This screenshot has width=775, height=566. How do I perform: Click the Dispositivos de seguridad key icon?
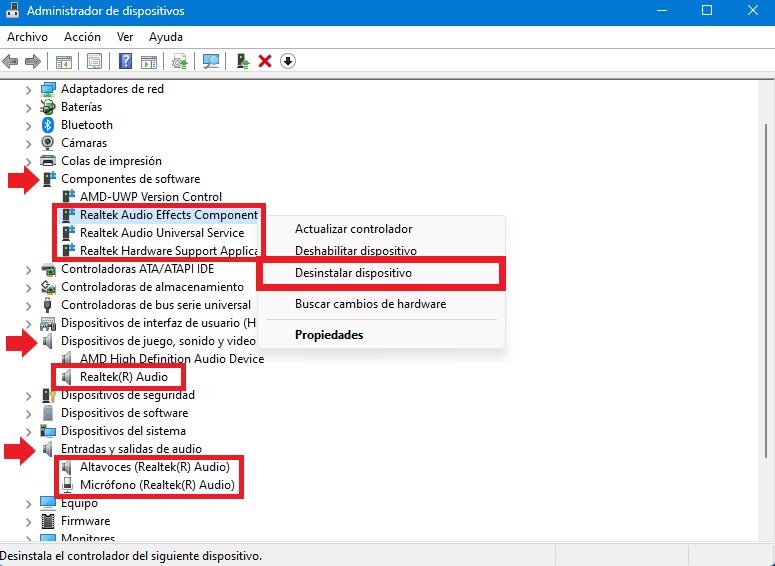coord(48,395)
